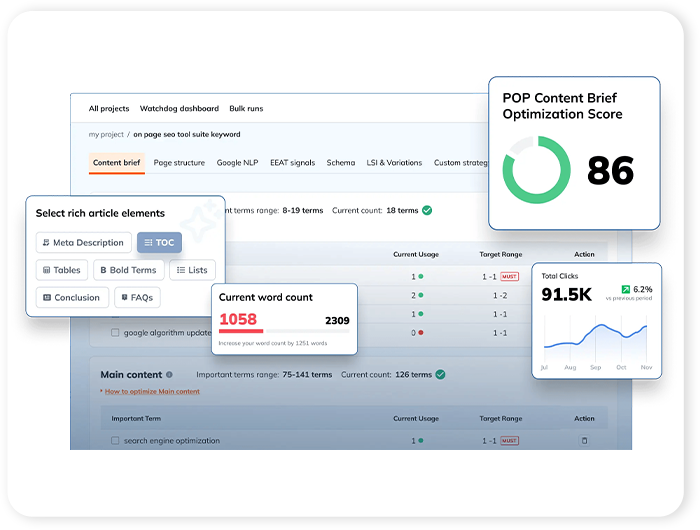Viewport: 700px width, 530px height.
Task: Click the 8-19 terms range value
Action: pyautogui.click(x=303, y=210)
